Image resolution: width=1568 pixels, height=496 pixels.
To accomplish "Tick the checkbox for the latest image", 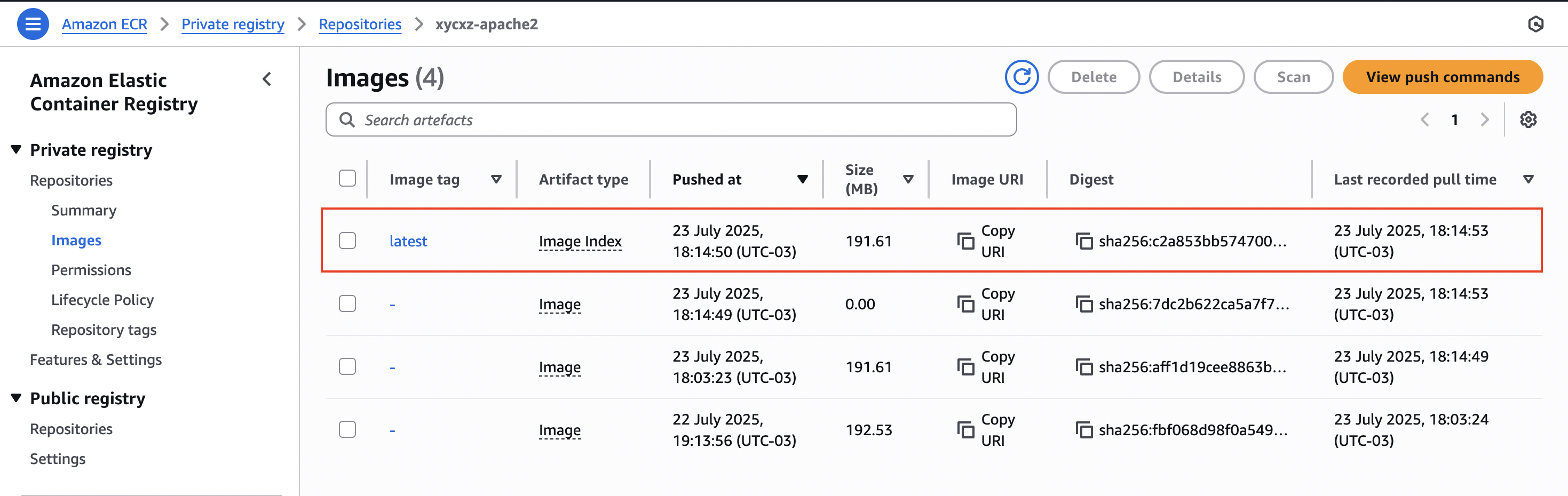I will pyautogui.click(x=347, y=241).
